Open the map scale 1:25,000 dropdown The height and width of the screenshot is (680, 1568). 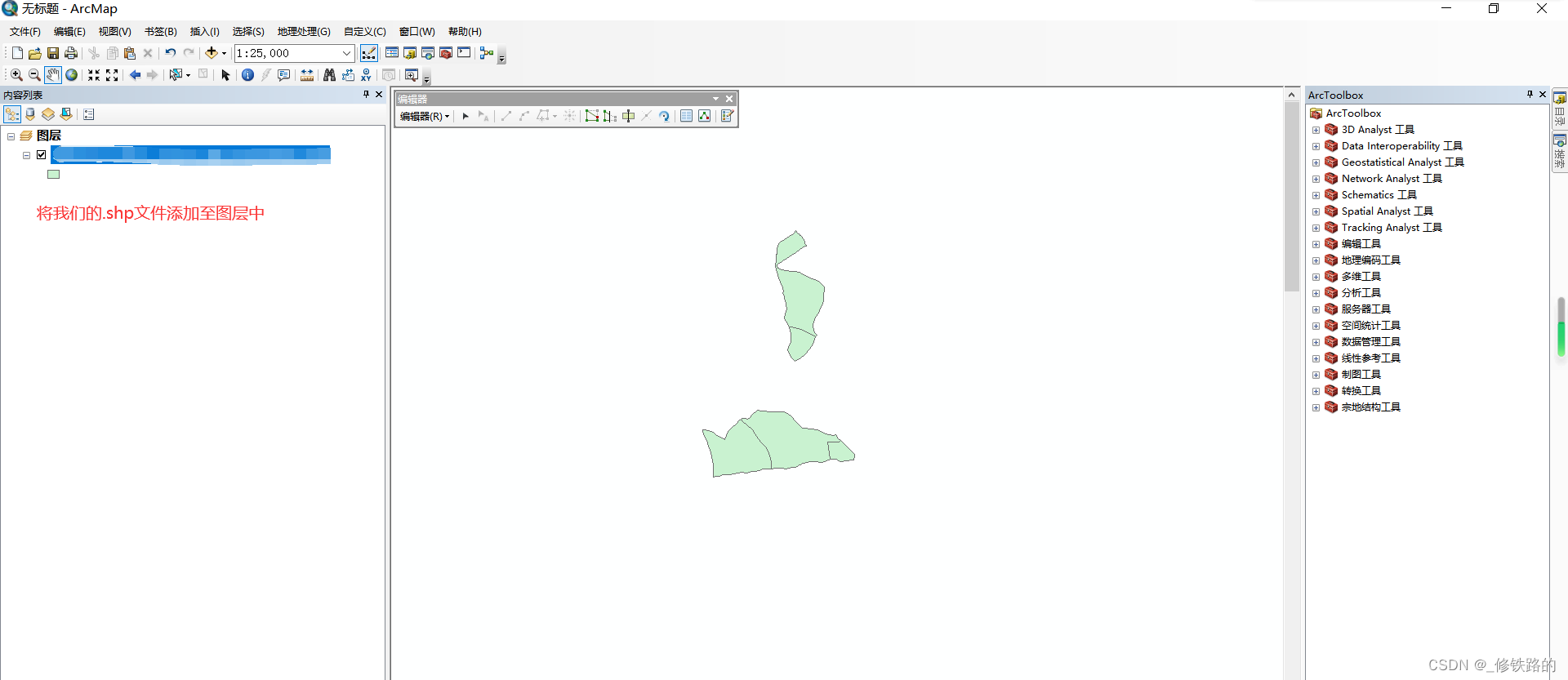346,53
